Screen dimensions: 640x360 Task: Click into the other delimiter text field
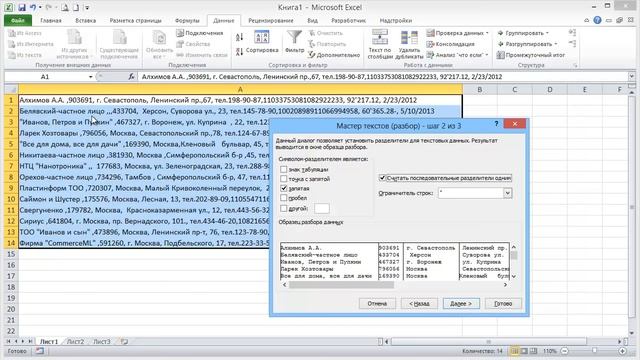pyautogui.click(x=322, y=208)
